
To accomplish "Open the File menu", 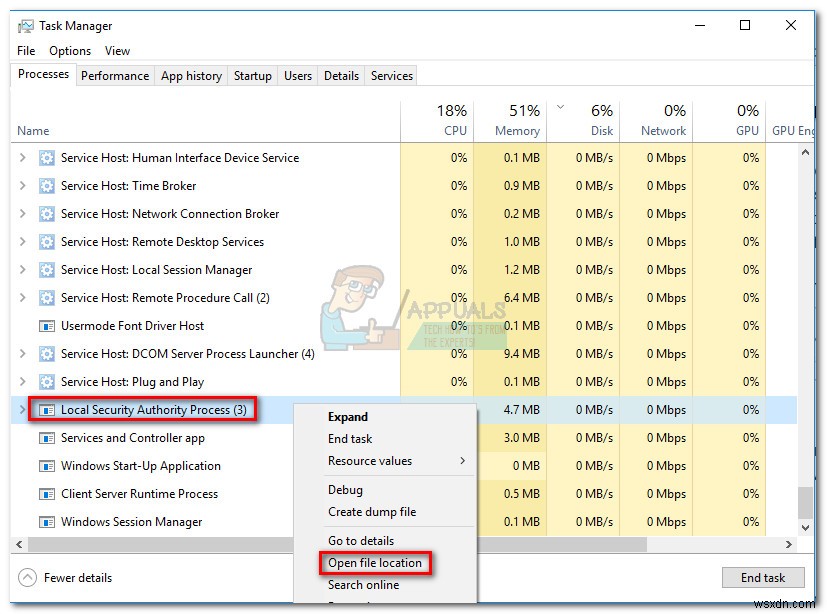I will 26,51.
